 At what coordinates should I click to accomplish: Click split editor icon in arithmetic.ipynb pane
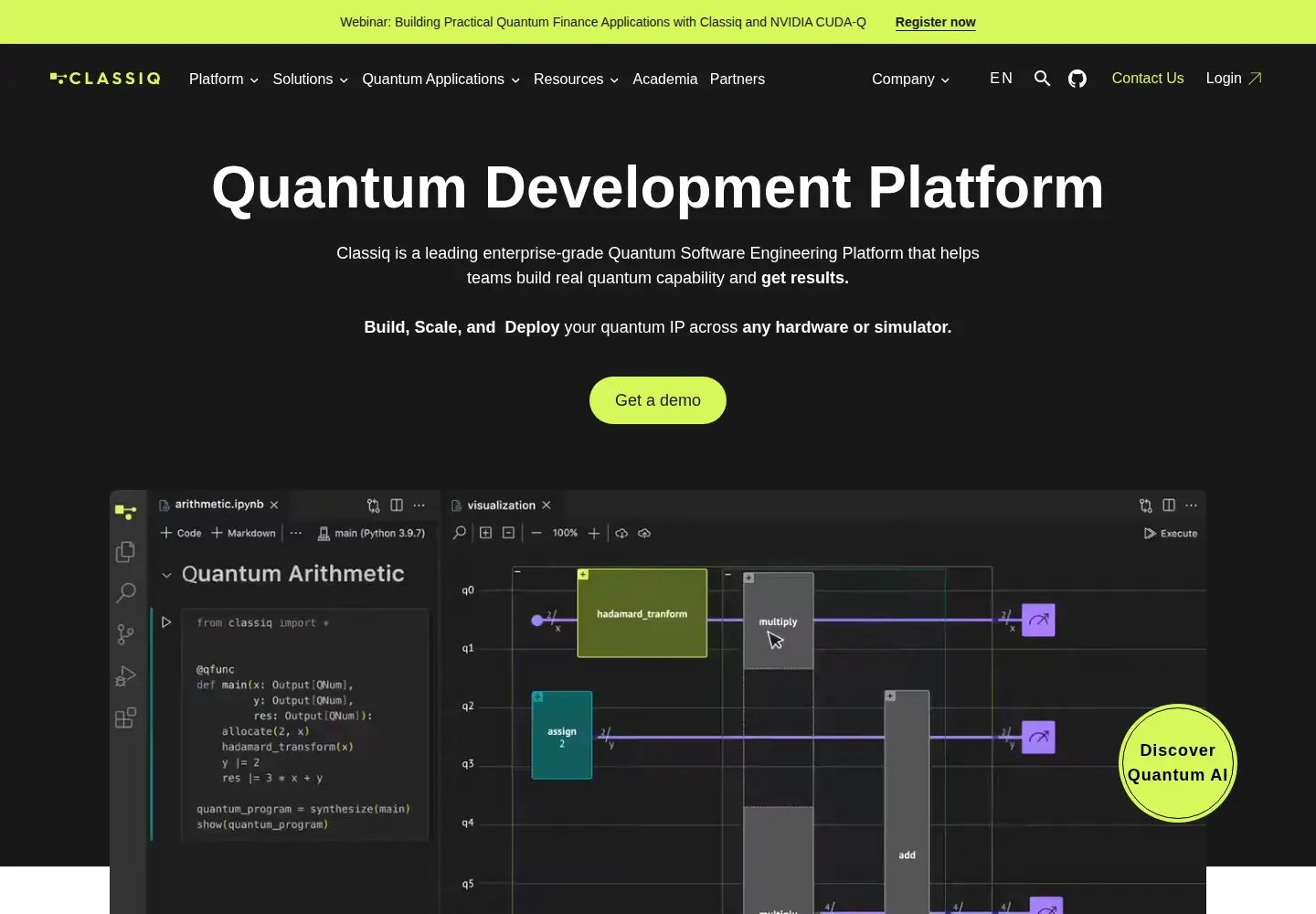pos(397,505)
